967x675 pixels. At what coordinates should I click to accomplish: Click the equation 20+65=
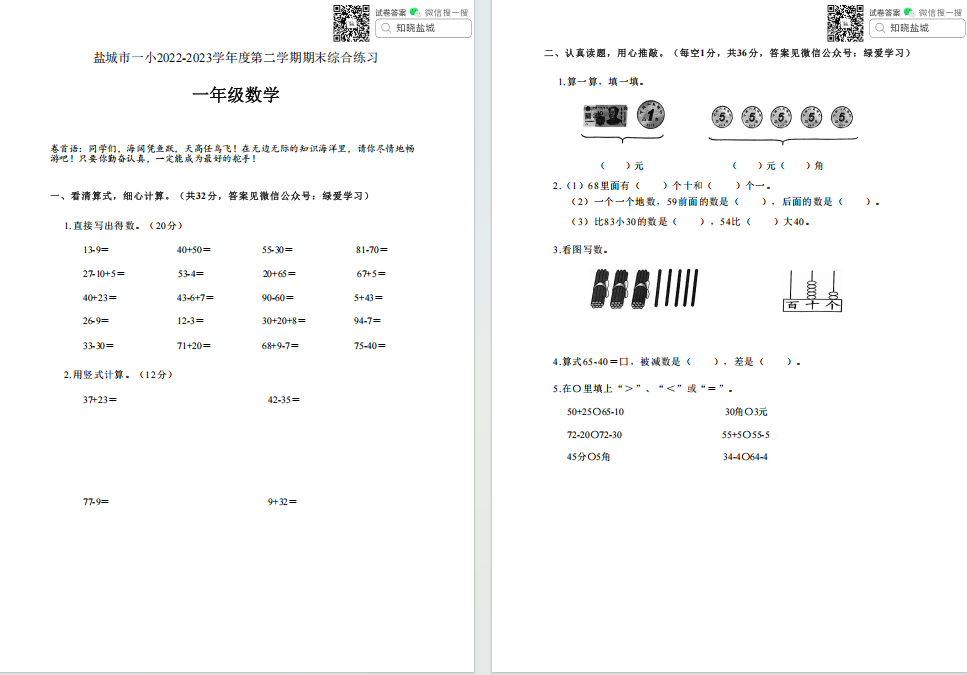(279, 274)
